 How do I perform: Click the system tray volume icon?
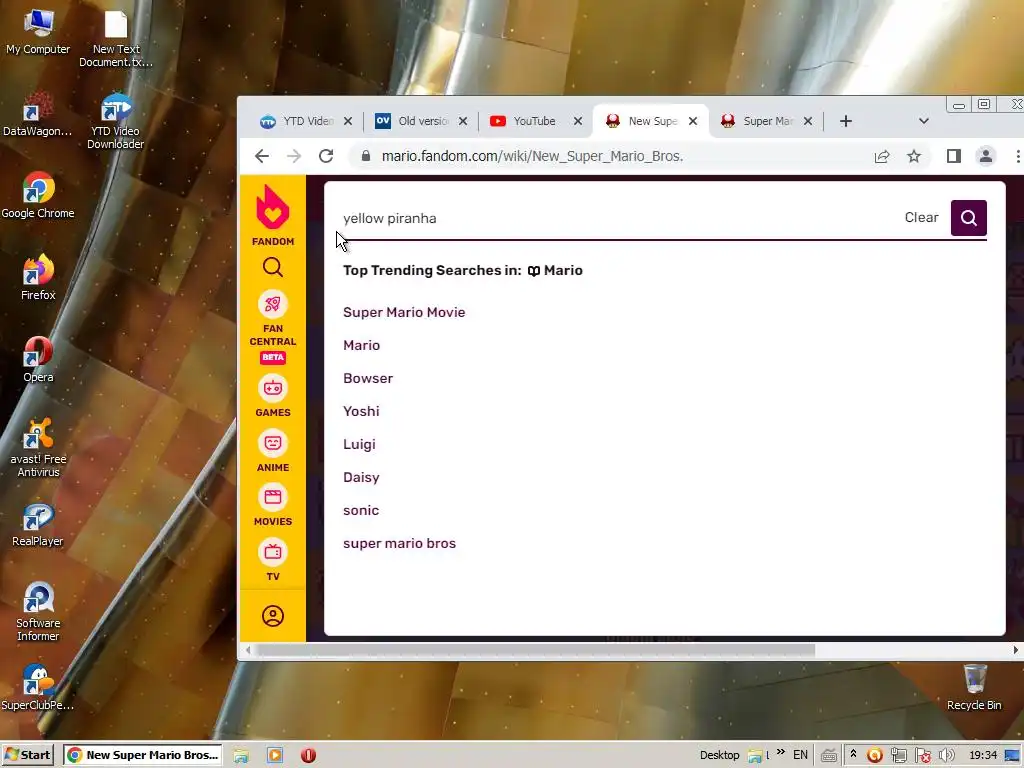click(947, 755)
